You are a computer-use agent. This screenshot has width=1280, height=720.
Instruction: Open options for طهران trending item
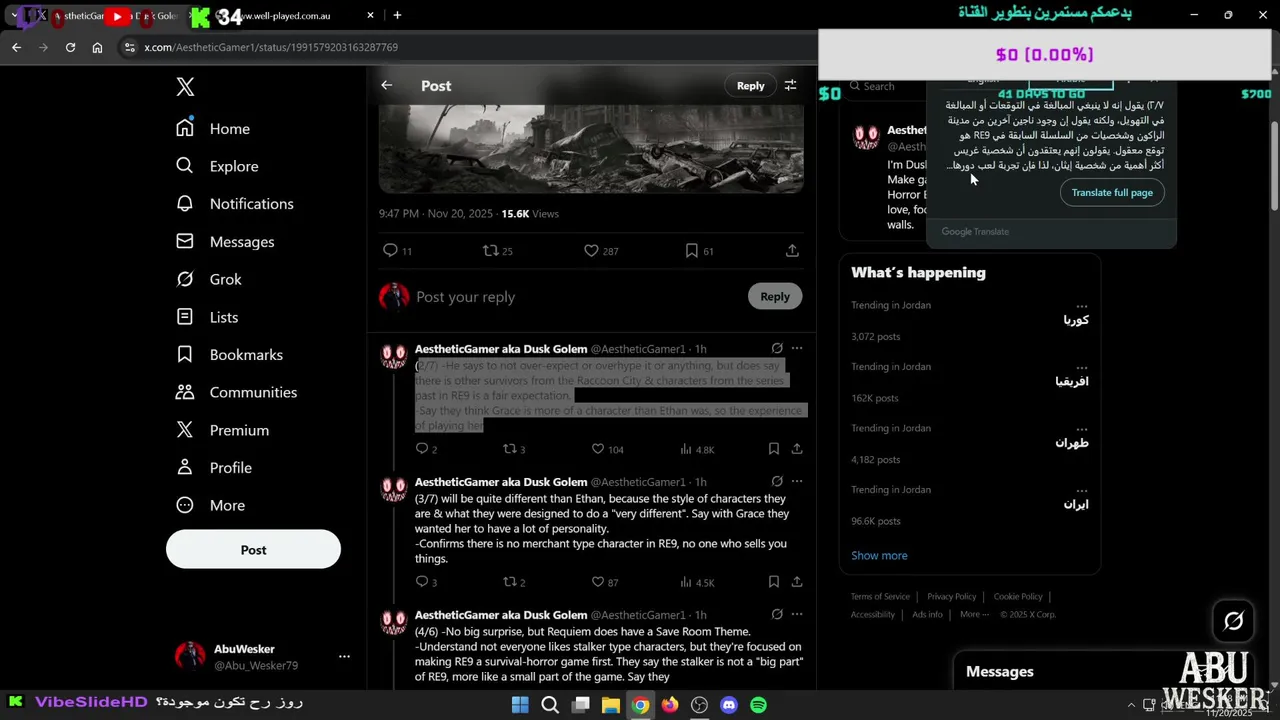pos(1082,428)
